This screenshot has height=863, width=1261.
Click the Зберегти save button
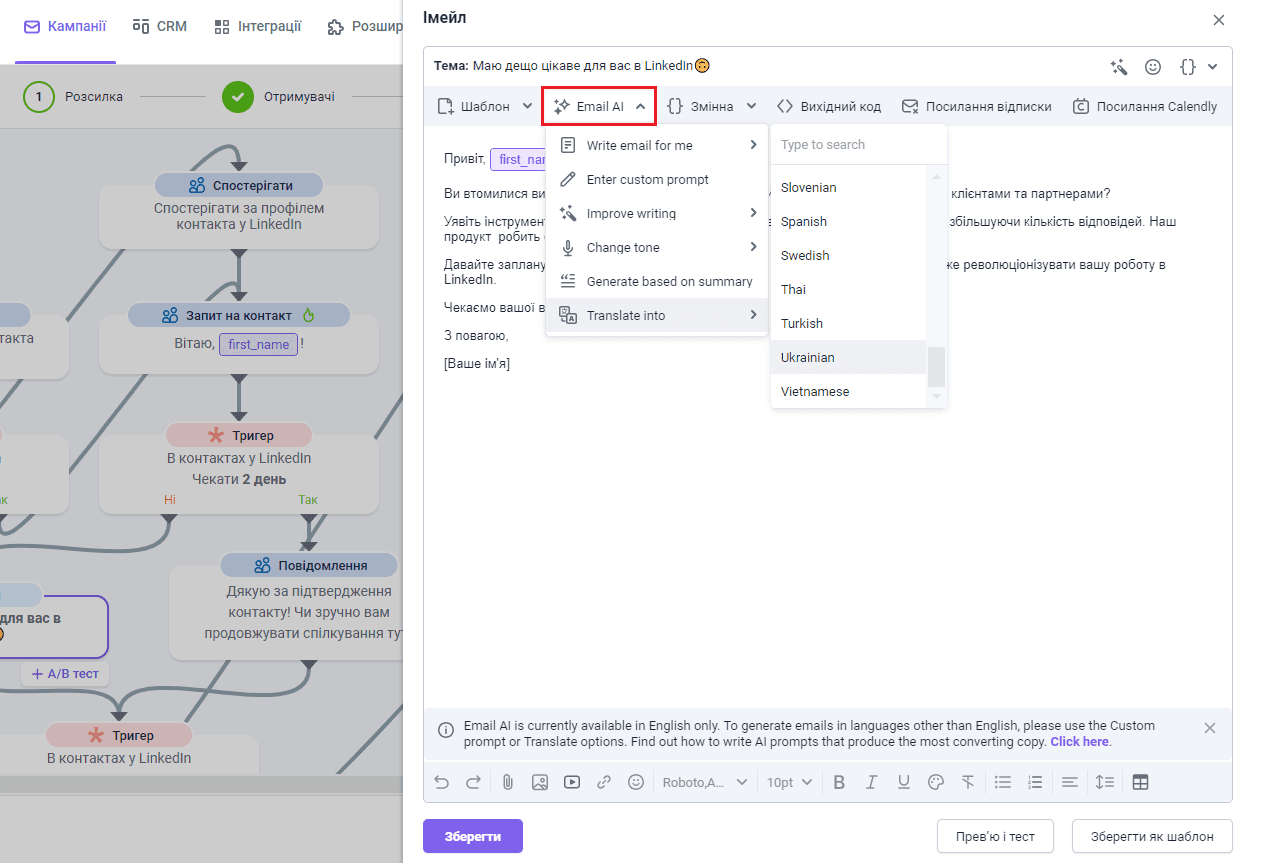pyautogui.click(x=472, y=836)
